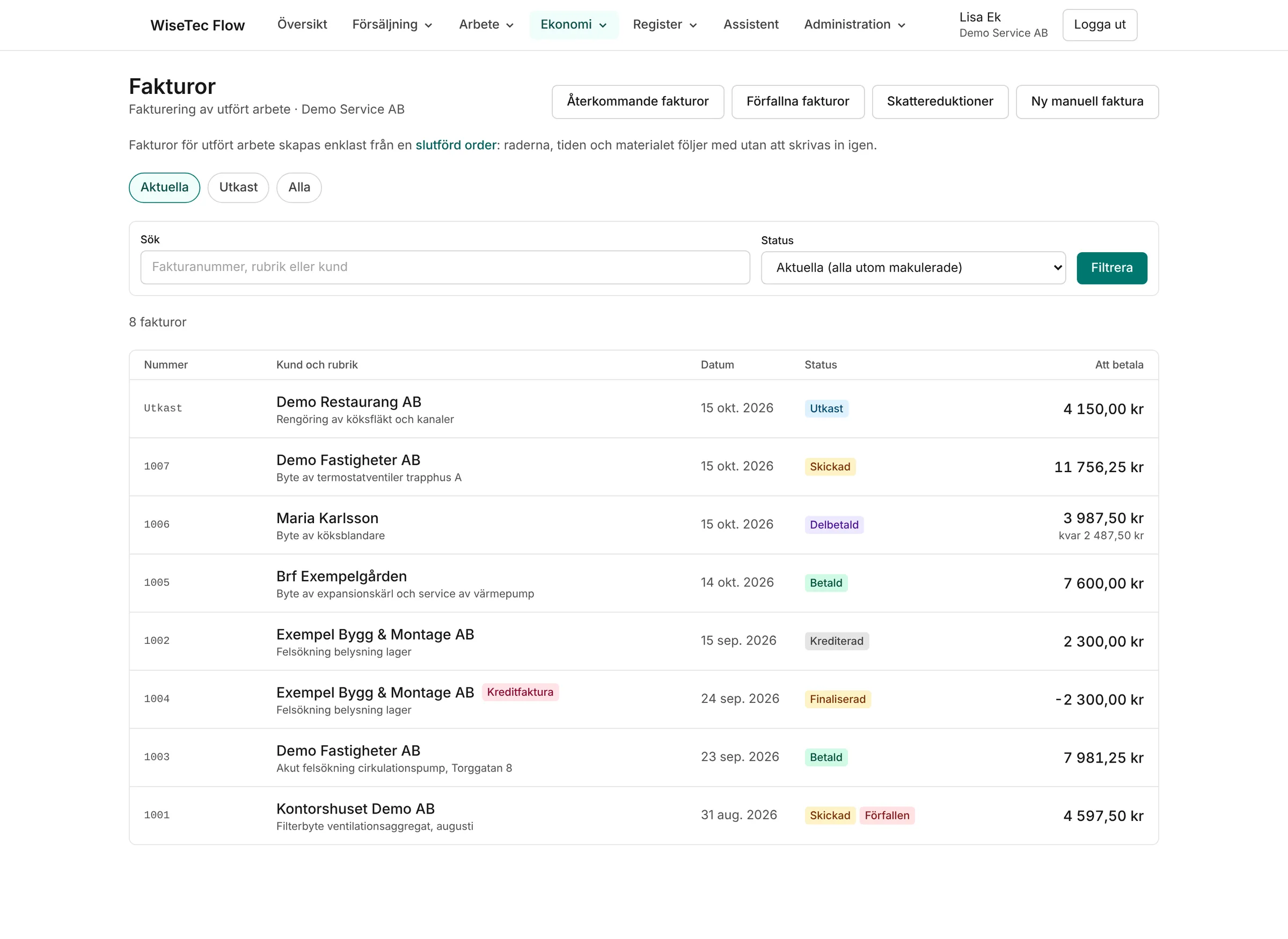Open invoice 1007 Demo Fastigheter AB

643,467
